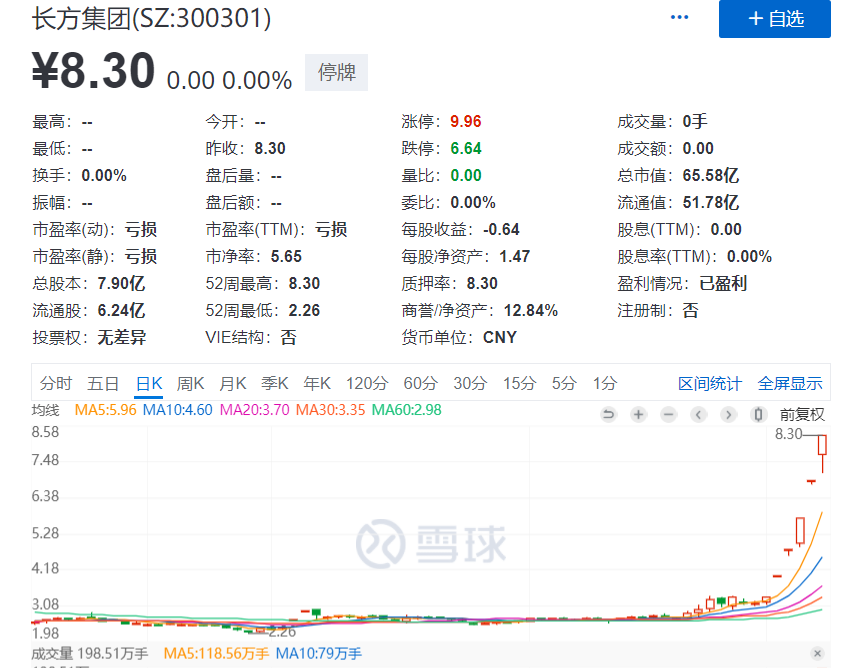This screenshot has height=668, width=854.
Task: Switch to the 15分 chart tab
Action: coord(520,384)
